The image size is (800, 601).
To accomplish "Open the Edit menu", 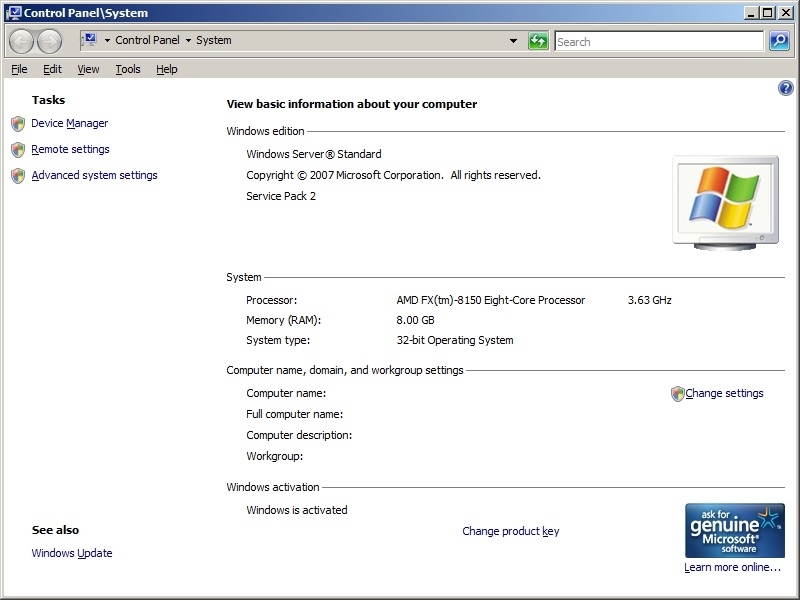I will 52,69.
